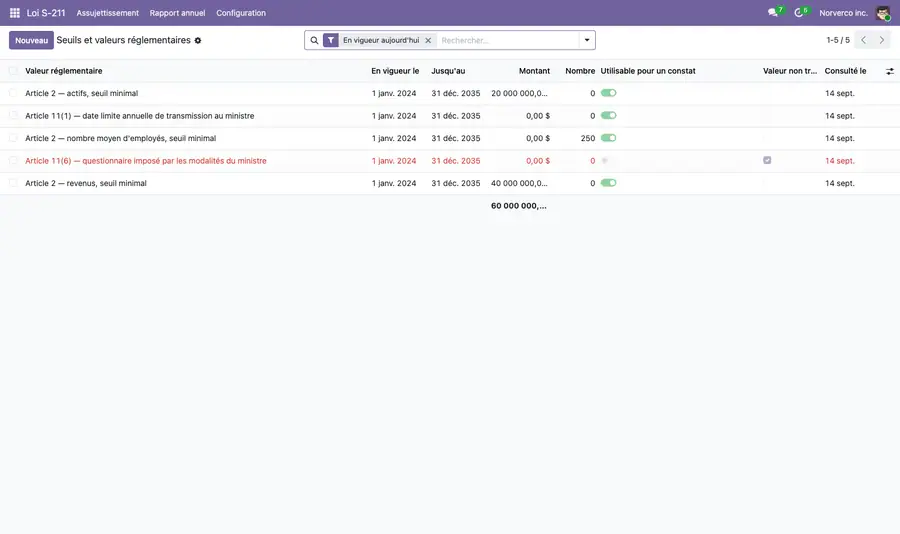This screenshot has width=900, height=534.
Task: Open the activities clock icon
Action: click(798, 13)
